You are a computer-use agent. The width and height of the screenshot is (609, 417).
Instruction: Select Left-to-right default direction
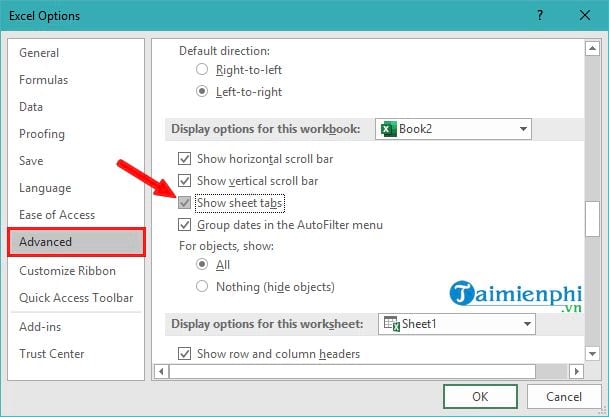202,92
